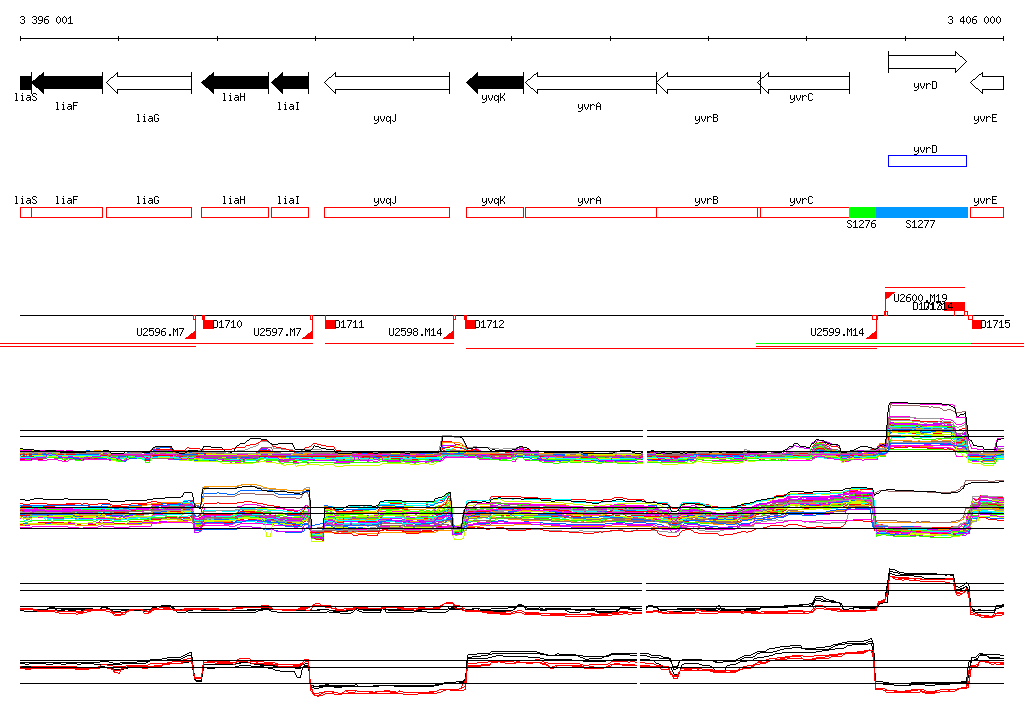Select the right-pointing yvrD gene arrow
Screen dimensions: 1024x714
pos(927,63)
